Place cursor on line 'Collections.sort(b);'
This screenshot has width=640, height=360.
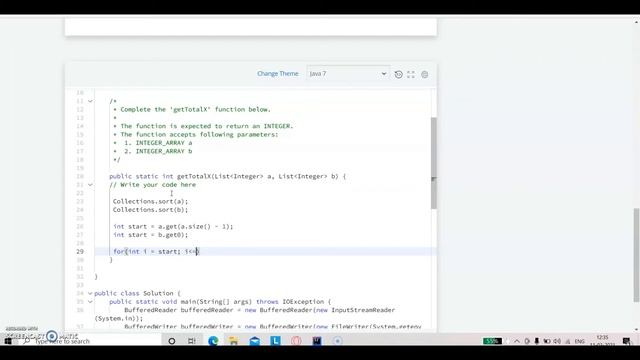click(150, 210)
